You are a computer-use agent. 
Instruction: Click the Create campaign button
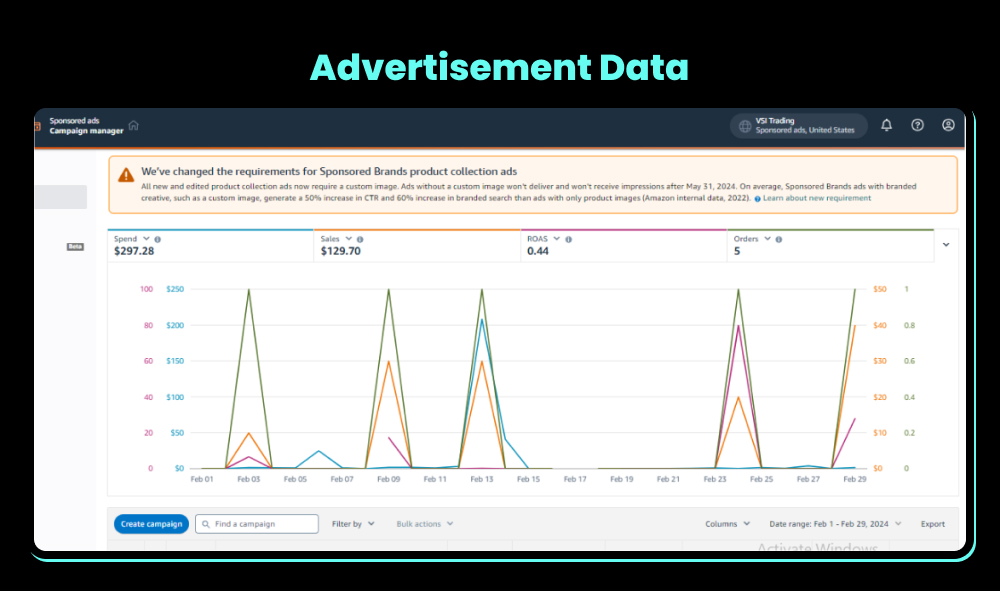coord(151,523)
